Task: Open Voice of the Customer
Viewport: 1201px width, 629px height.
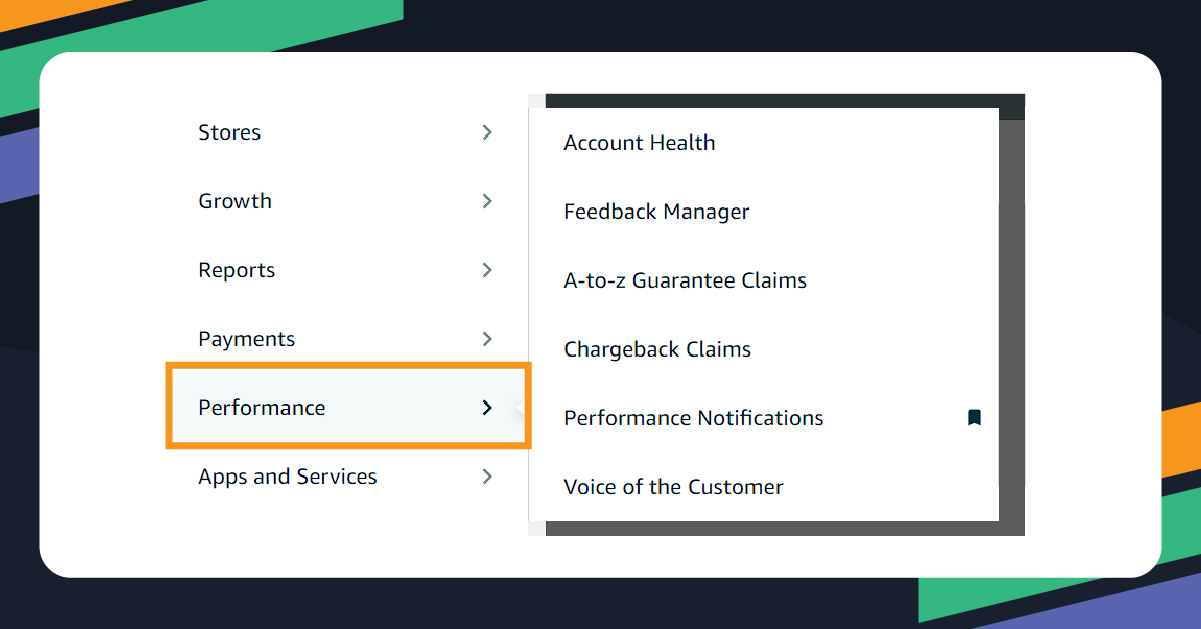Action: click(x=673, y=486)
